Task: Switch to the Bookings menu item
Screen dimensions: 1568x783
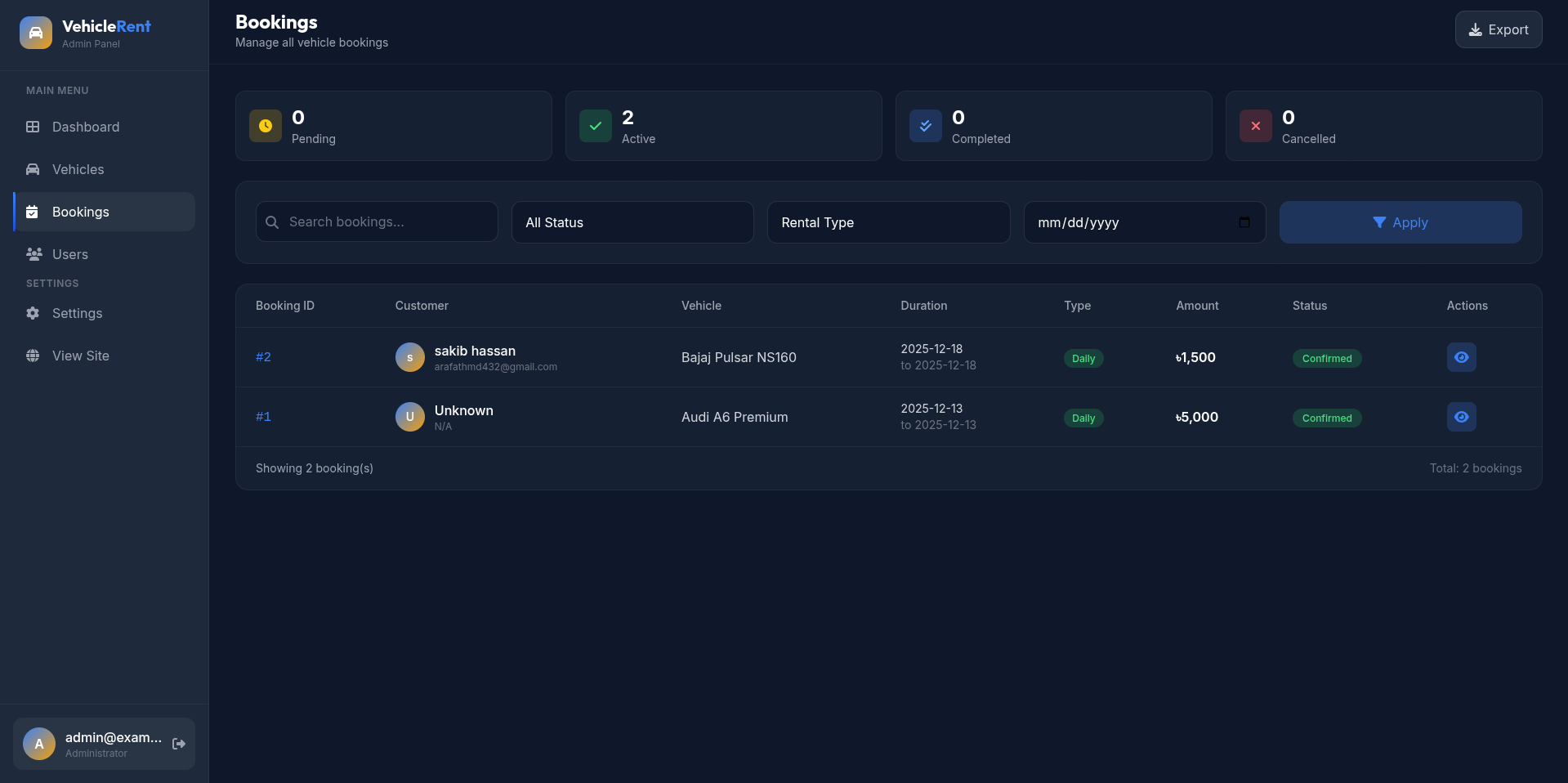Action: pyautogui.click(x=80, y=212)
